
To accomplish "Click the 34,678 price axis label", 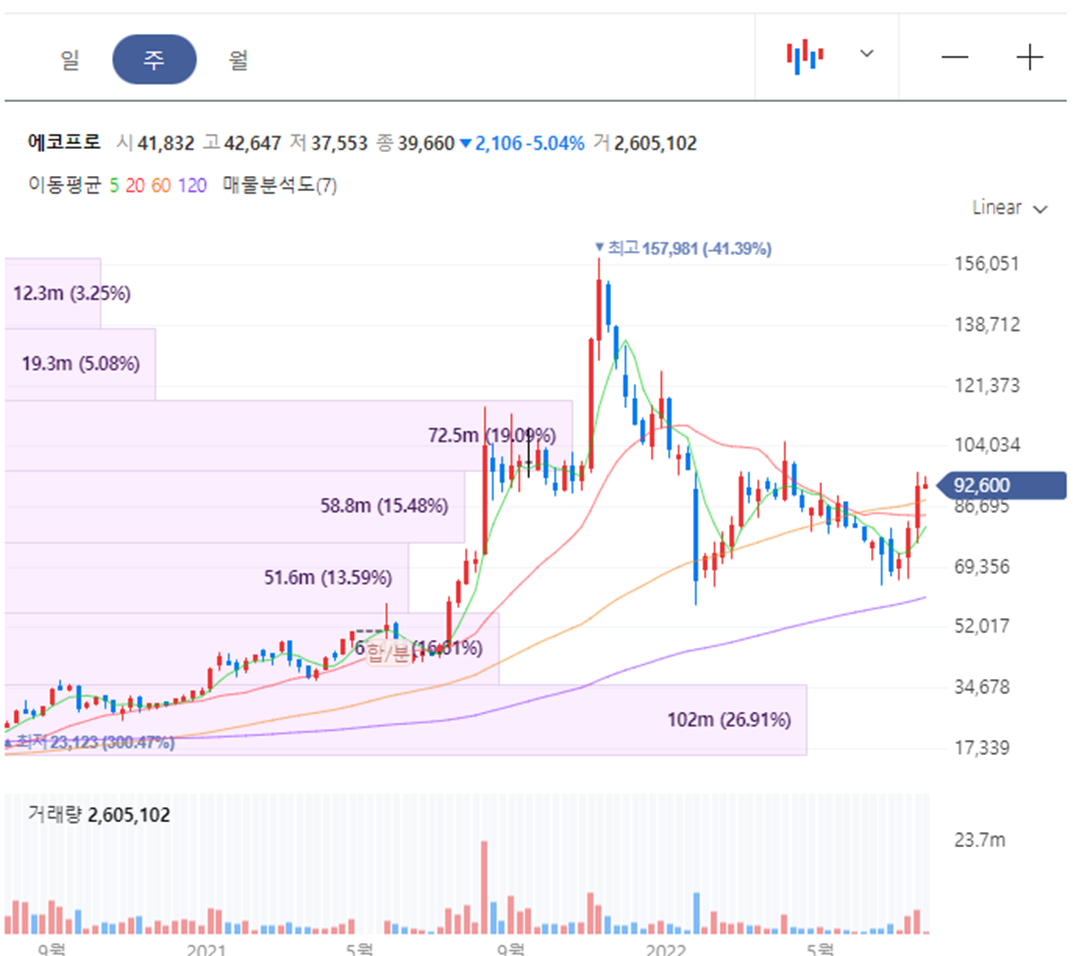I will (x=982, y=687).
